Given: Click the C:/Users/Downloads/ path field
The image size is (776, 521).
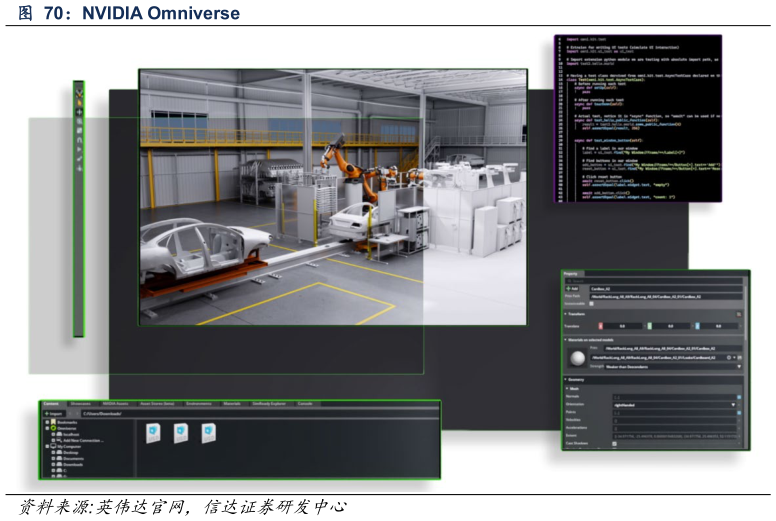Looking at the screenshot, I should pos(260,414).
